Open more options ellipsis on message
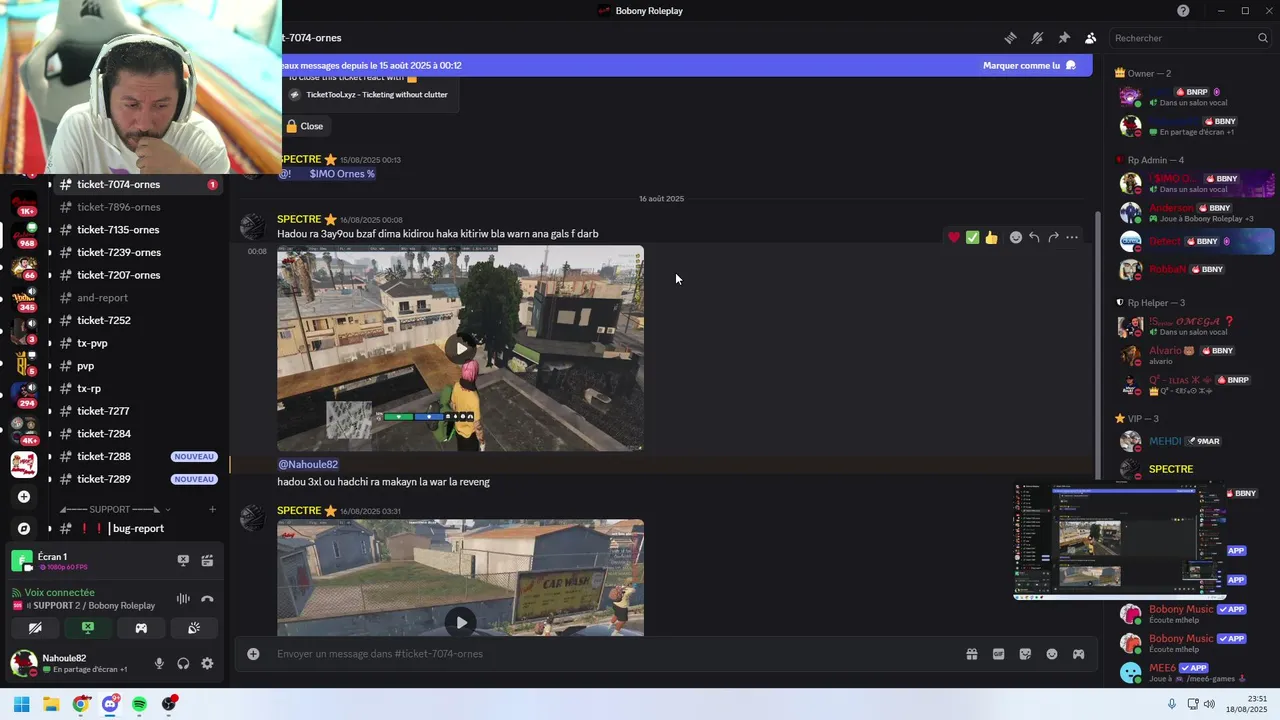 tap(1072, 237)
